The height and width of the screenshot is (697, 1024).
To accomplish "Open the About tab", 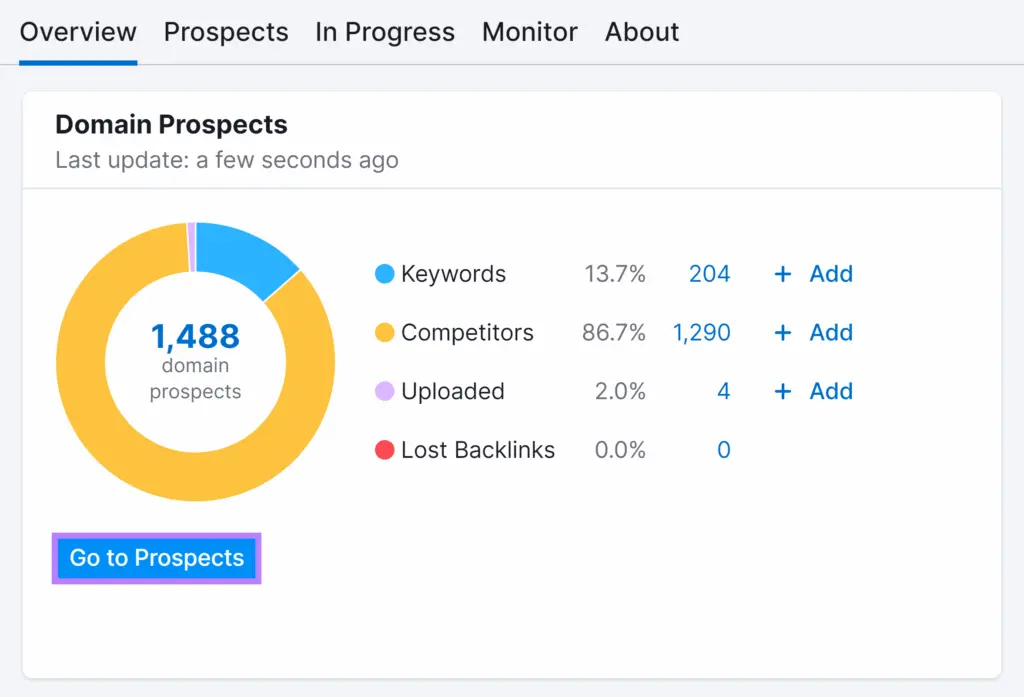I will click(x=642, y=32).
